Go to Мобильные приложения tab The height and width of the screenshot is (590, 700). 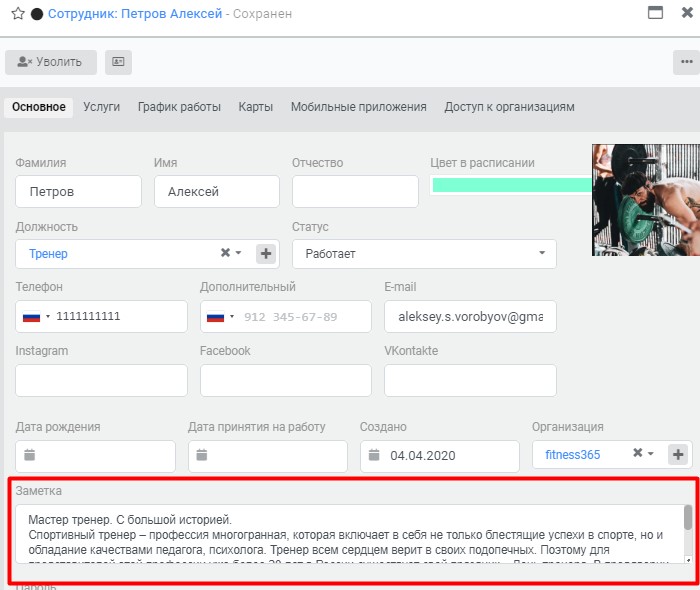[x=359, y=107]
